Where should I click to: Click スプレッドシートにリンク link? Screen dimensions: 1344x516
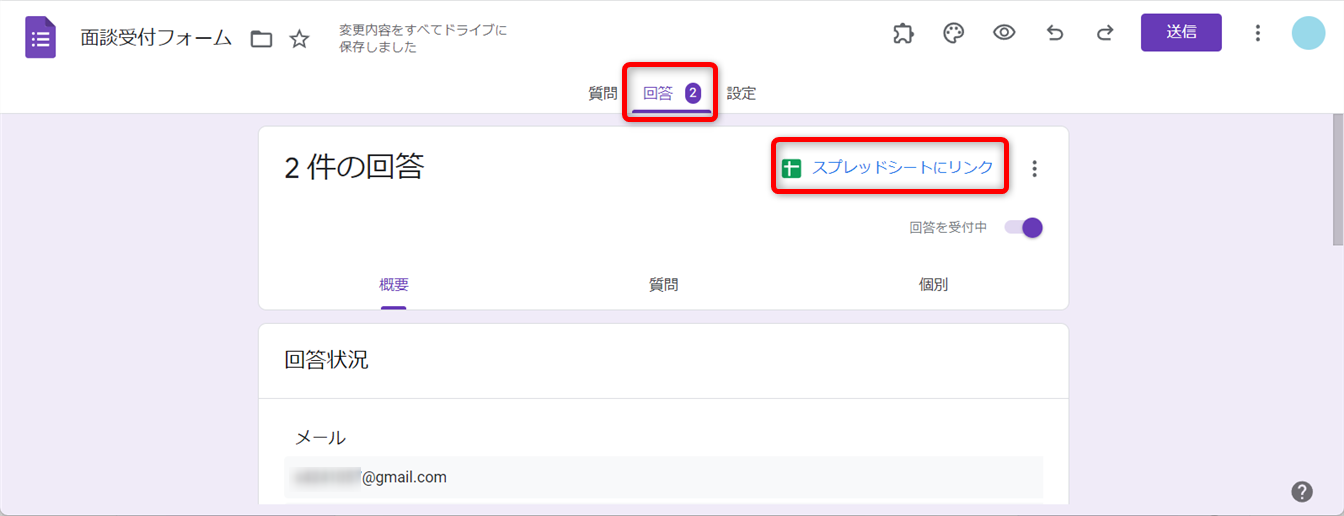(x=902, y=168)
